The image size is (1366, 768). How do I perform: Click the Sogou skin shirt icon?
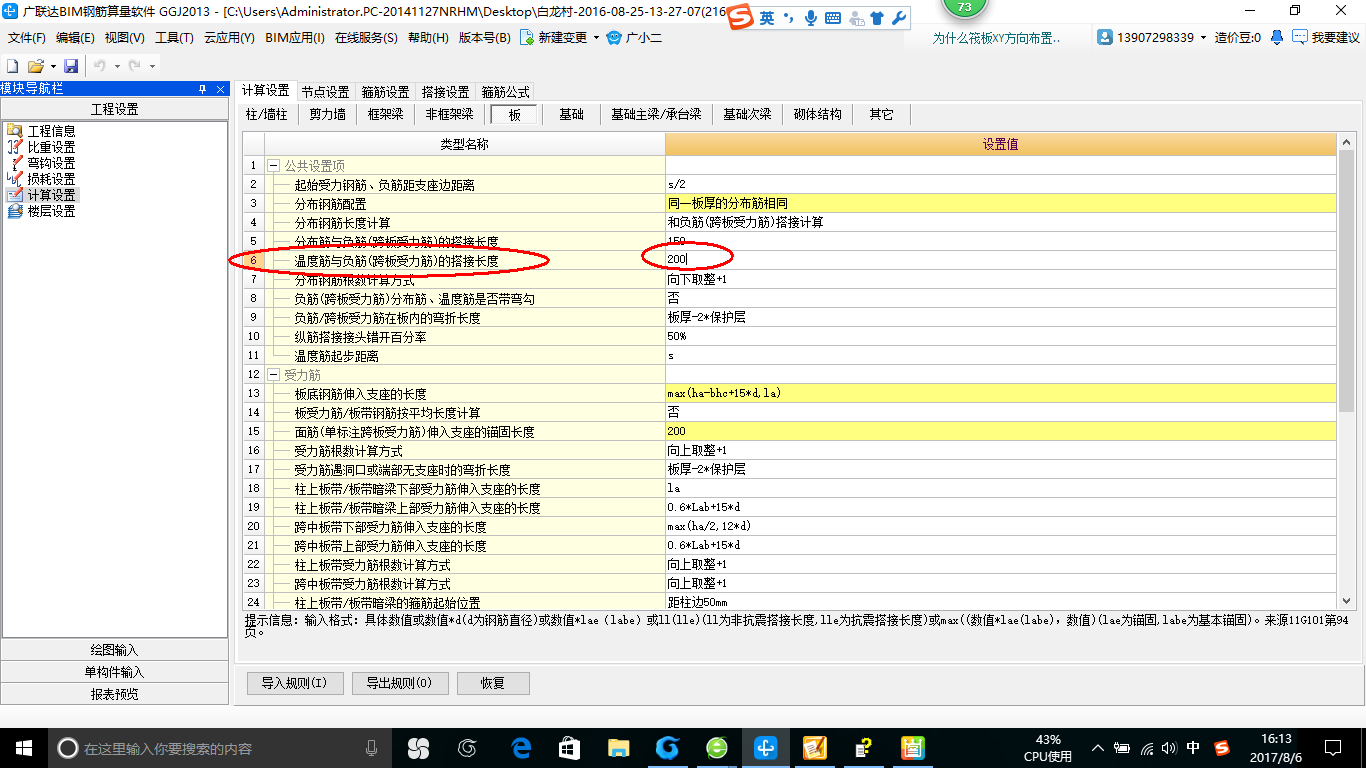coord(877,18)
